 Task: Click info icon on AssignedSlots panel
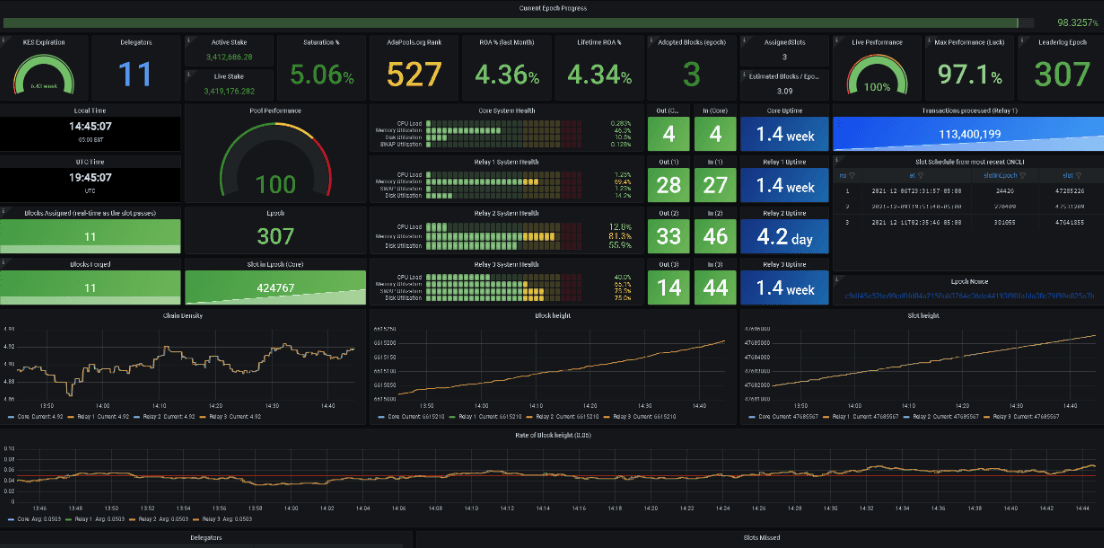coord(743,38)
